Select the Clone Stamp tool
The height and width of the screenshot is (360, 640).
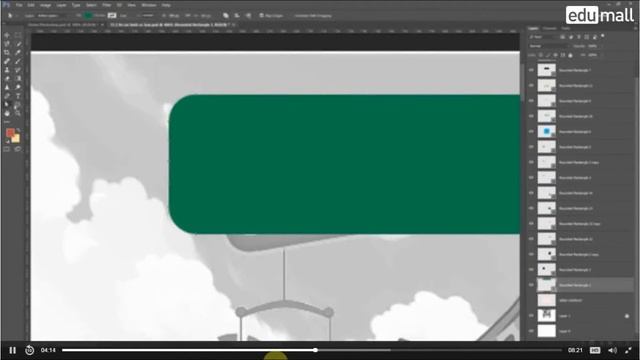click(7, 70)
